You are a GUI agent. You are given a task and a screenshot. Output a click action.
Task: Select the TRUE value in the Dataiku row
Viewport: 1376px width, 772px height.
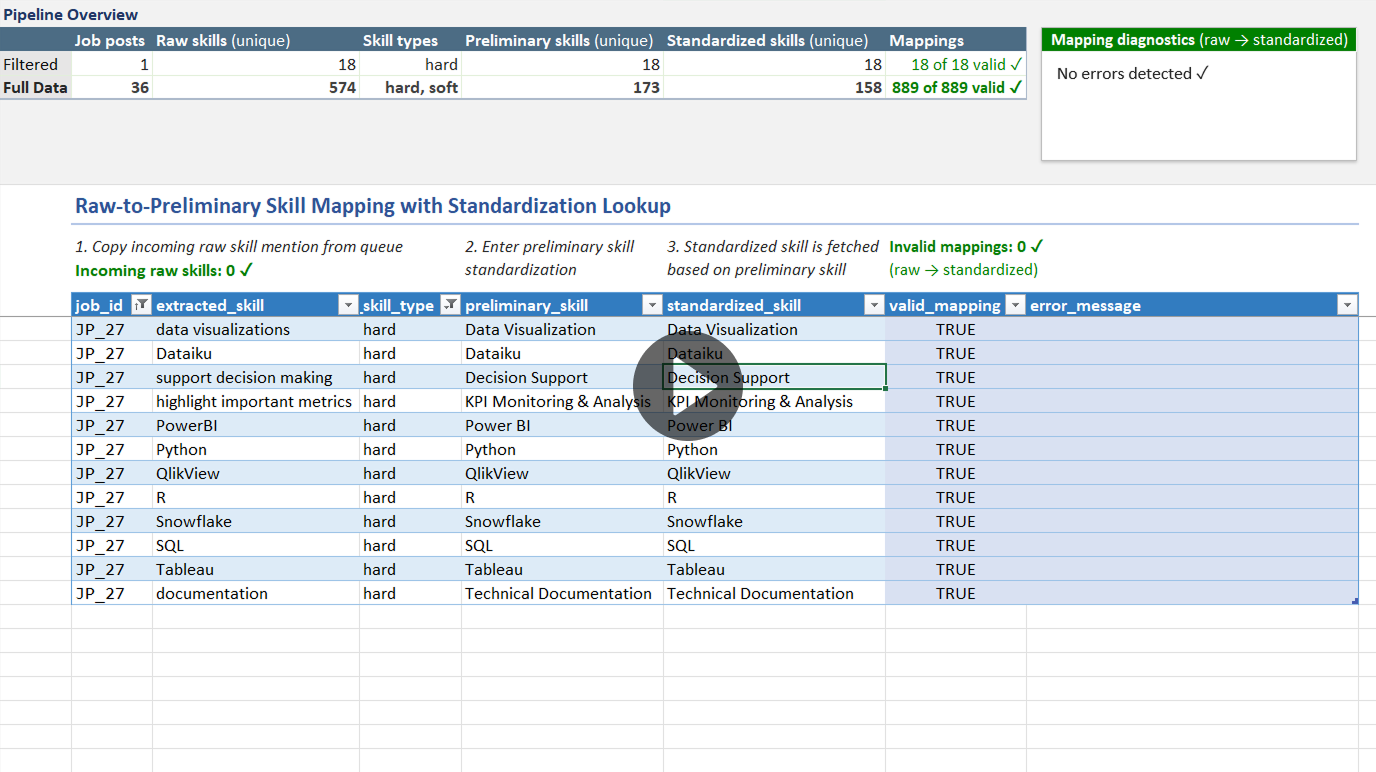(956, 353)
